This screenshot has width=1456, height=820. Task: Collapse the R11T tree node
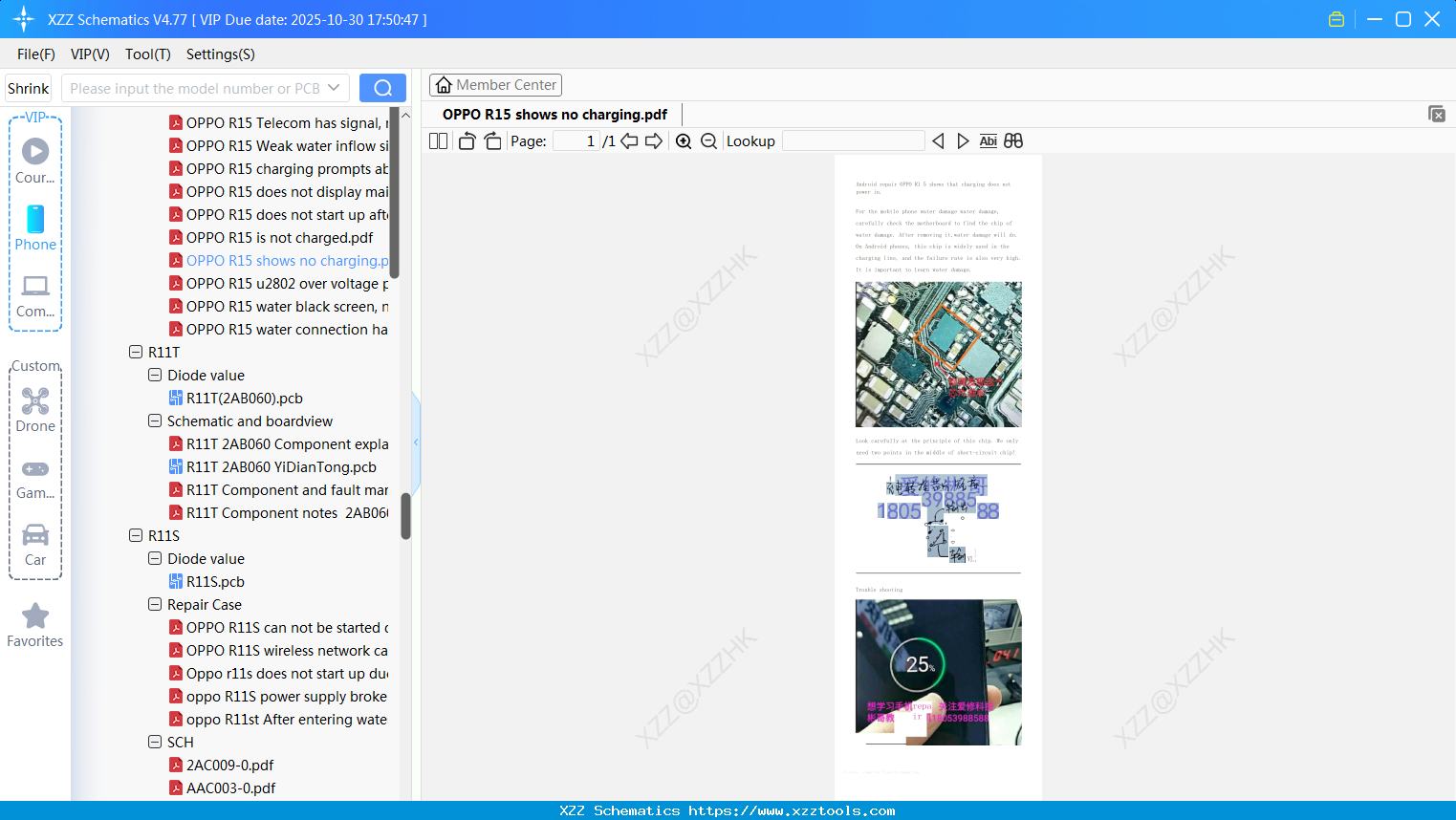[x=136, y=352]
